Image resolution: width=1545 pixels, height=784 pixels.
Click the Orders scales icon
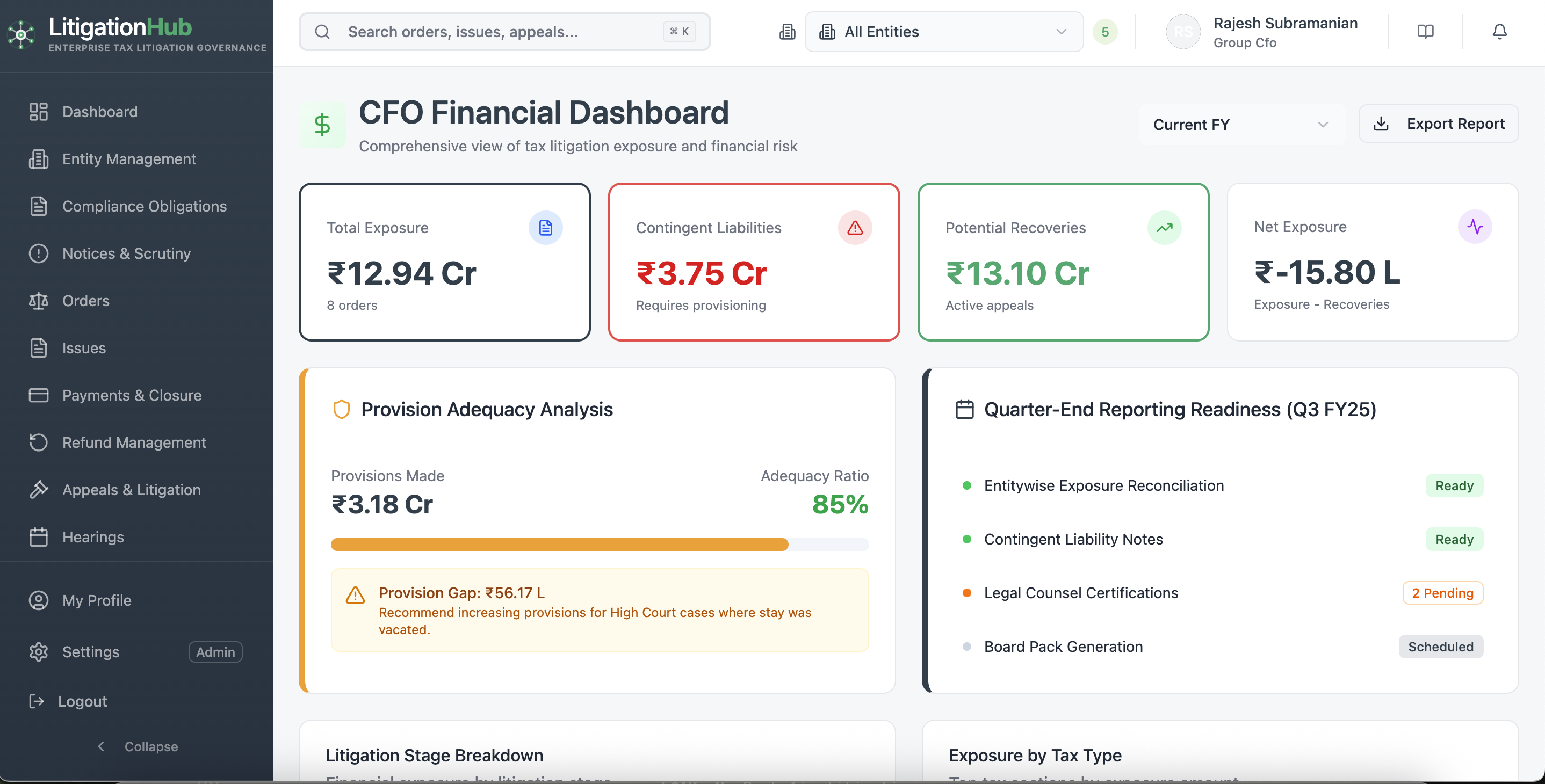(38, 301)
